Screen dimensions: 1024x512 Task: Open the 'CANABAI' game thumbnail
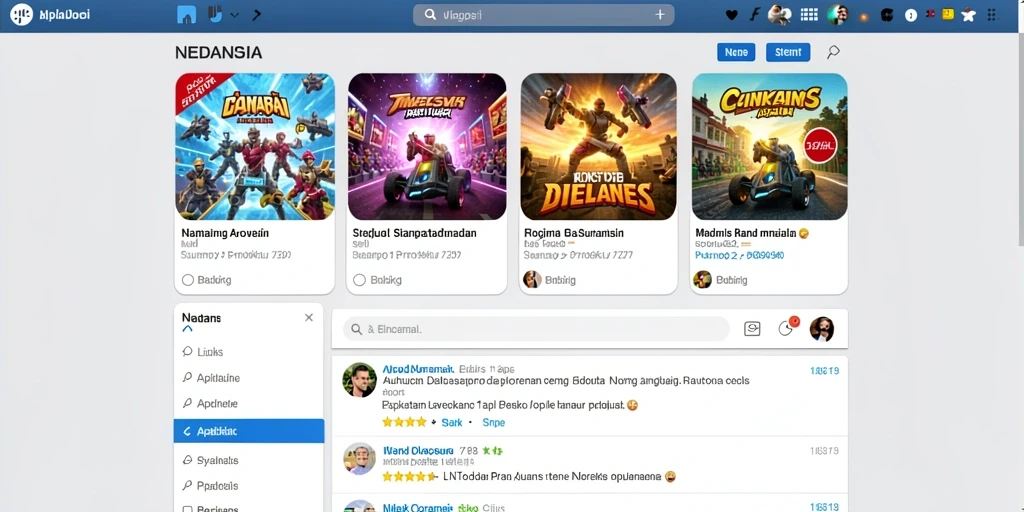point(255,146)
